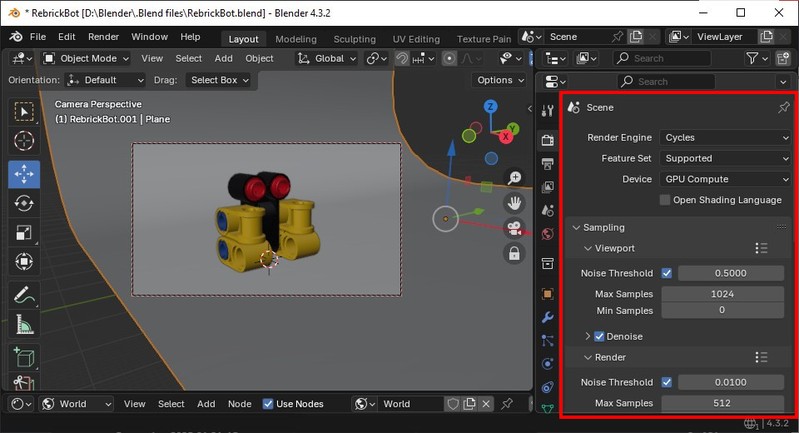Uncheck the Use Nodes checkbox
The height and width of the screenshot is (433, 799).
tap(268, 404)
